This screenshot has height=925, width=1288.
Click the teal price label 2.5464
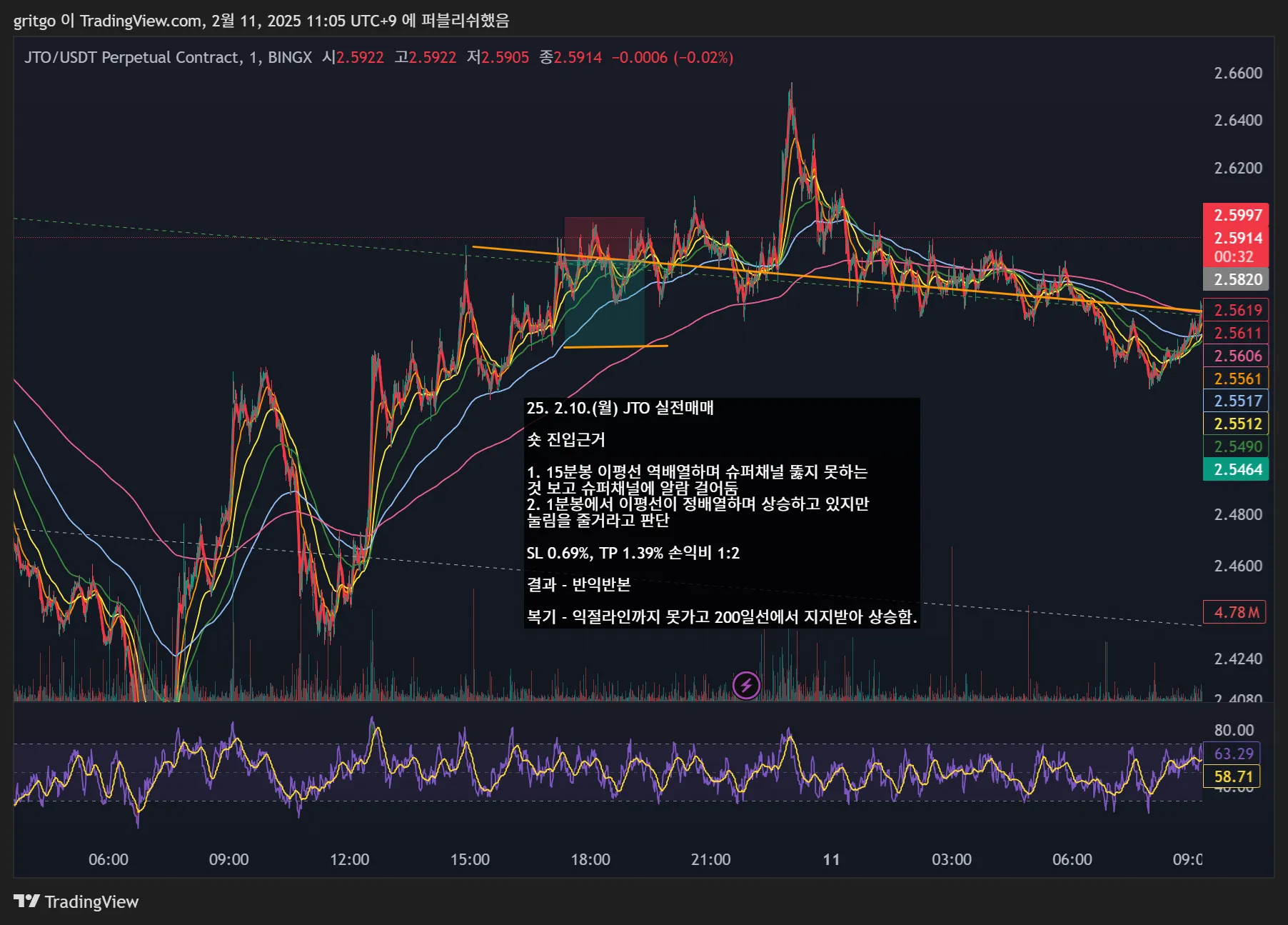(1237, 469)
